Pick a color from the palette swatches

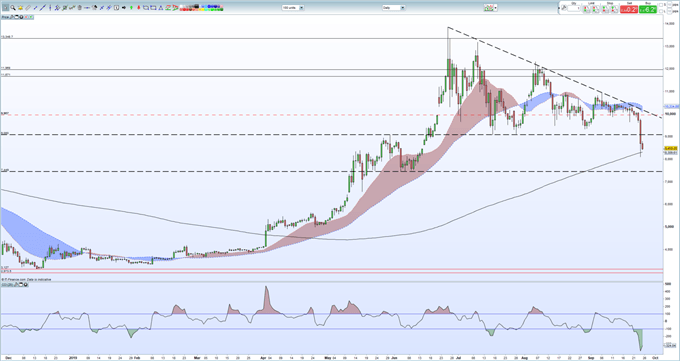[x=201, y=7]
